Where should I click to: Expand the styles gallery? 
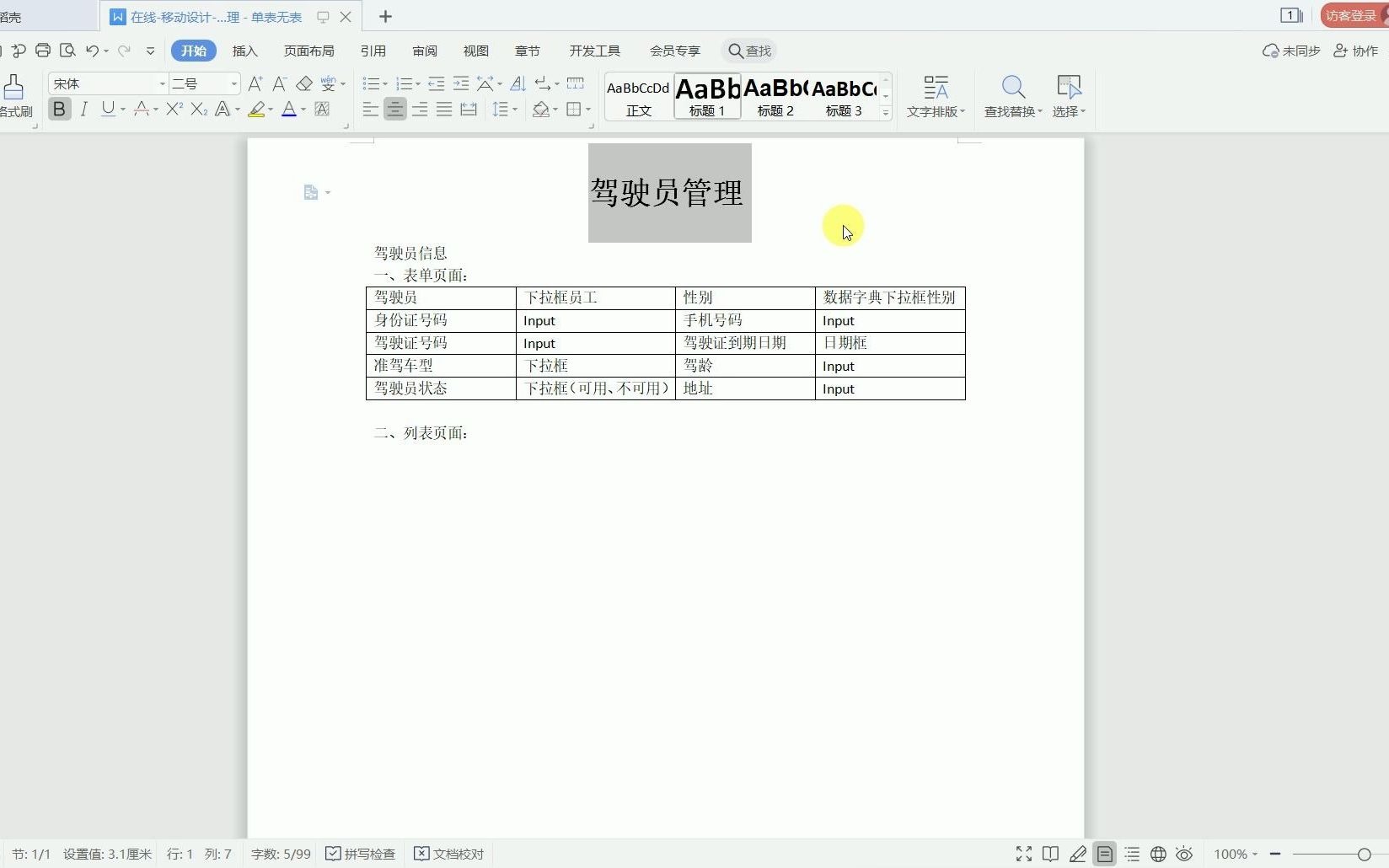(x=886, y=113)
